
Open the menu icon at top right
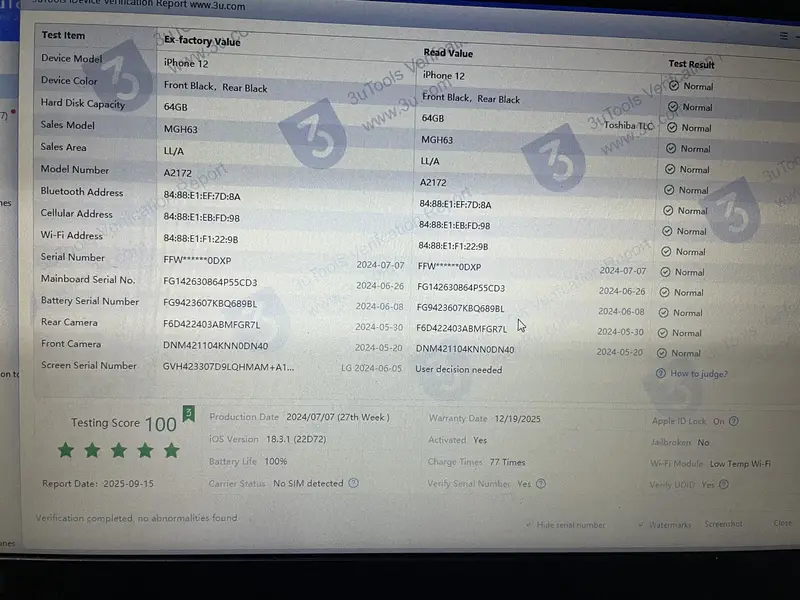(x=784, y=36)
